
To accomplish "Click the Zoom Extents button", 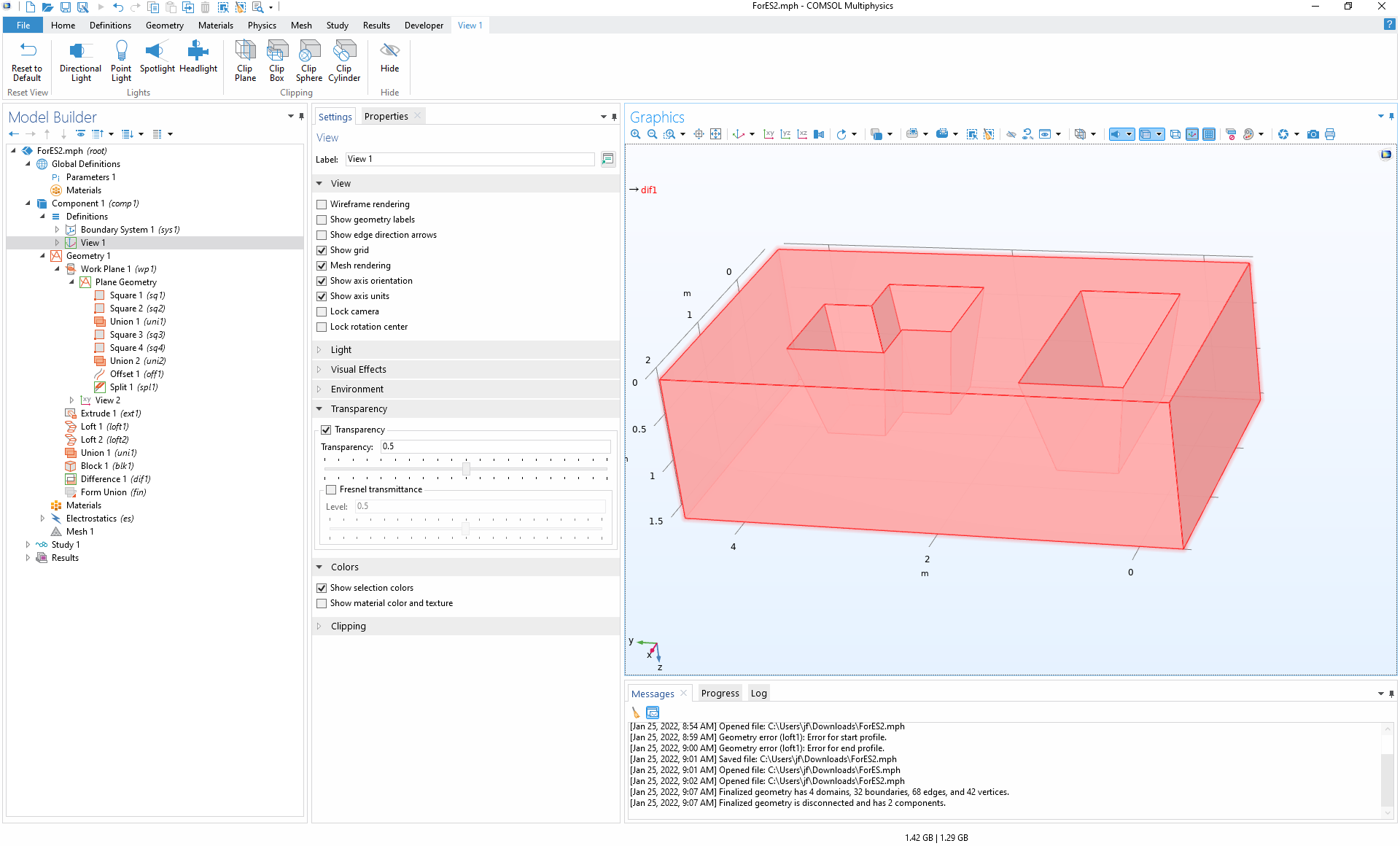I will point(715,134).
